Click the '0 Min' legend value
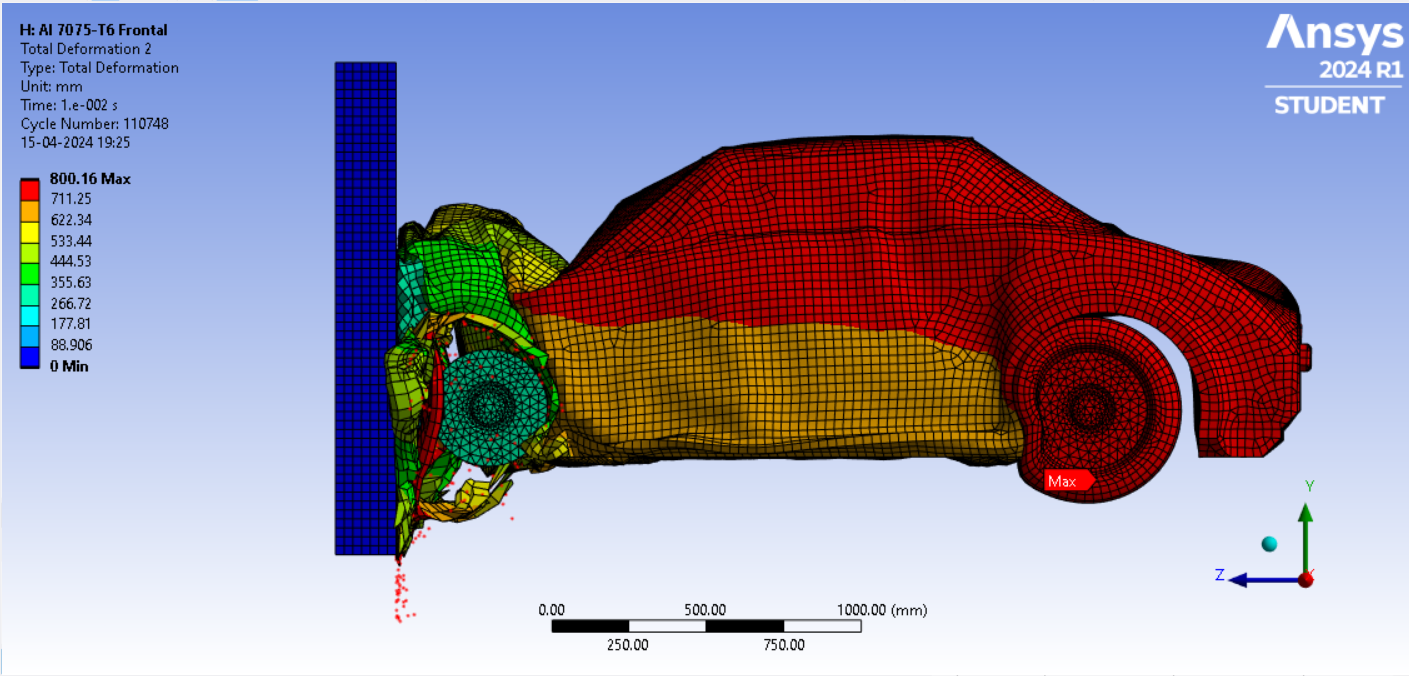This screenshot has height=676, width=1409. point(69,366)
